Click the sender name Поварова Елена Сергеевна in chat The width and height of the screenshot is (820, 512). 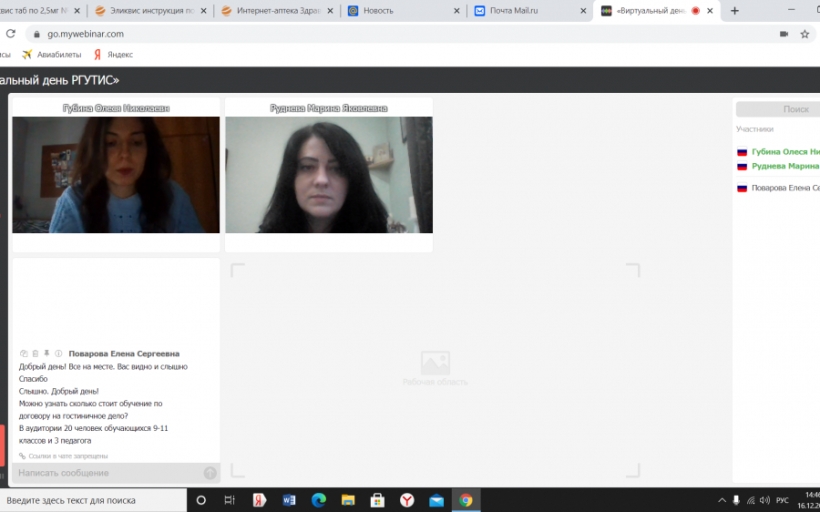(124, 354)
